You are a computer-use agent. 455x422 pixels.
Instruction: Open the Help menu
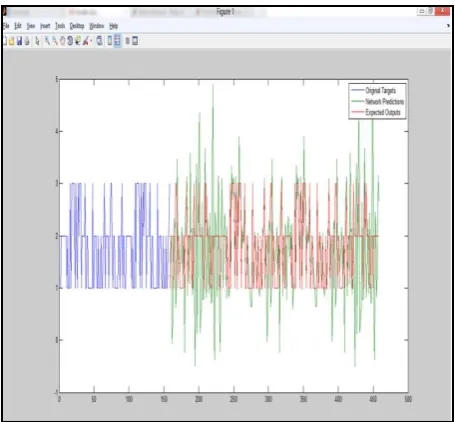114,26
